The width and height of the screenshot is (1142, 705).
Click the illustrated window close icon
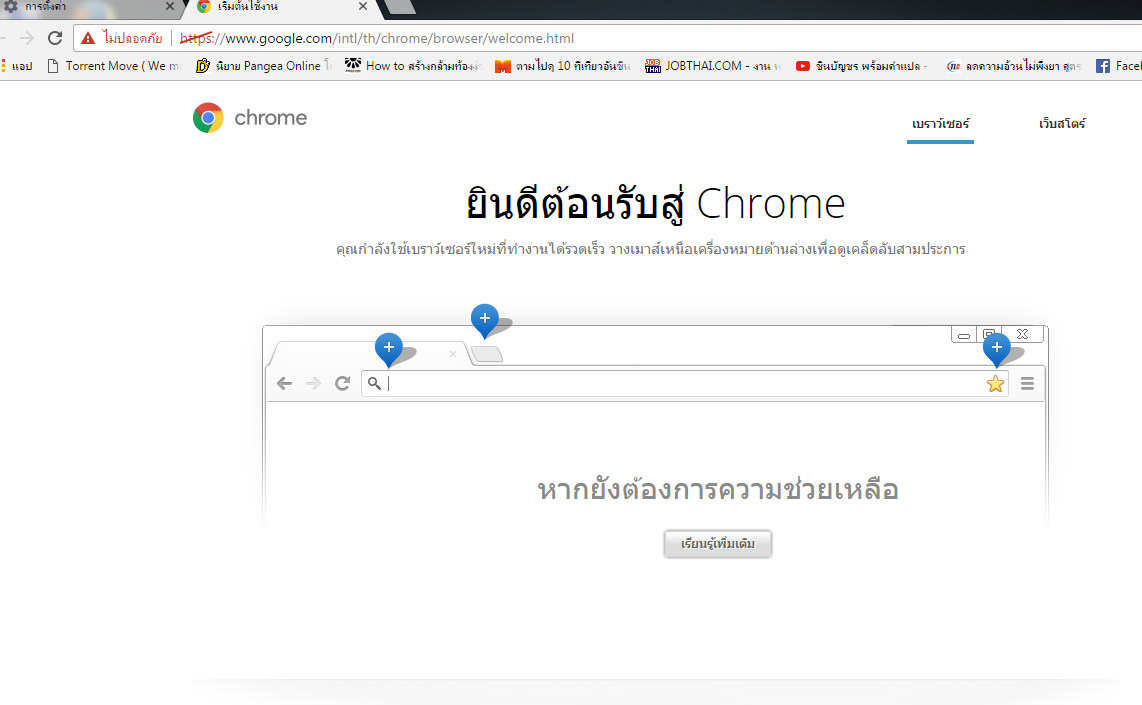pos(1023,334)
